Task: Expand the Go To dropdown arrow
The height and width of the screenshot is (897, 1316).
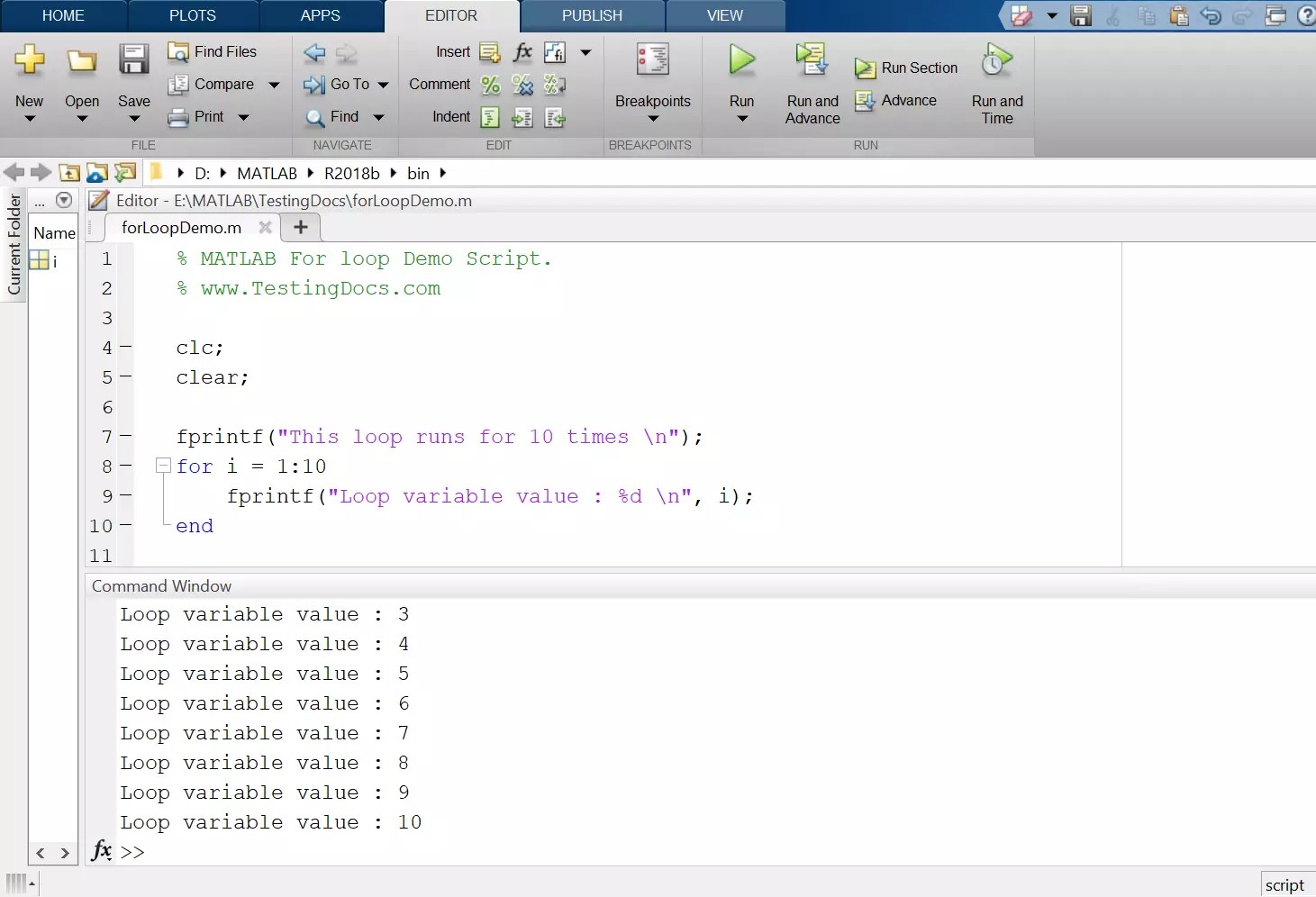Action: [x=383, y=85]
